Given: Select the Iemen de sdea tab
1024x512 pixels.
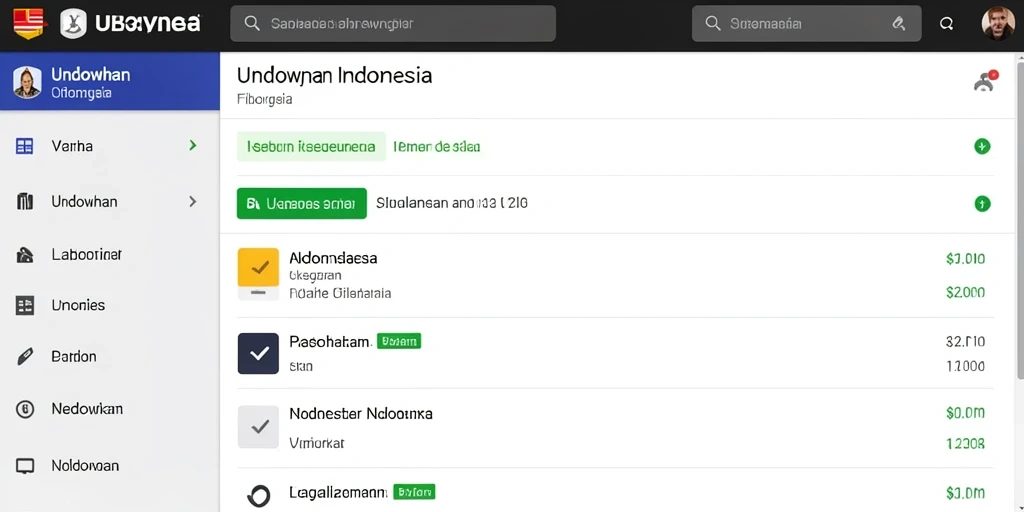Looking at the screenshot, I should (x=437, y=146).
